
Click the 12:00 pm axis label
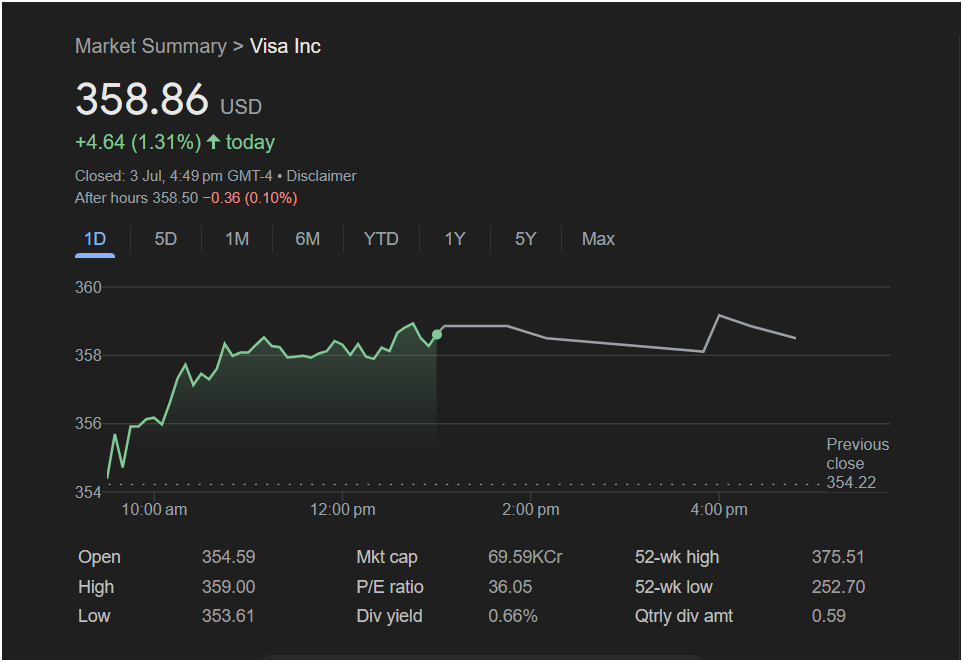pos(343,510)
